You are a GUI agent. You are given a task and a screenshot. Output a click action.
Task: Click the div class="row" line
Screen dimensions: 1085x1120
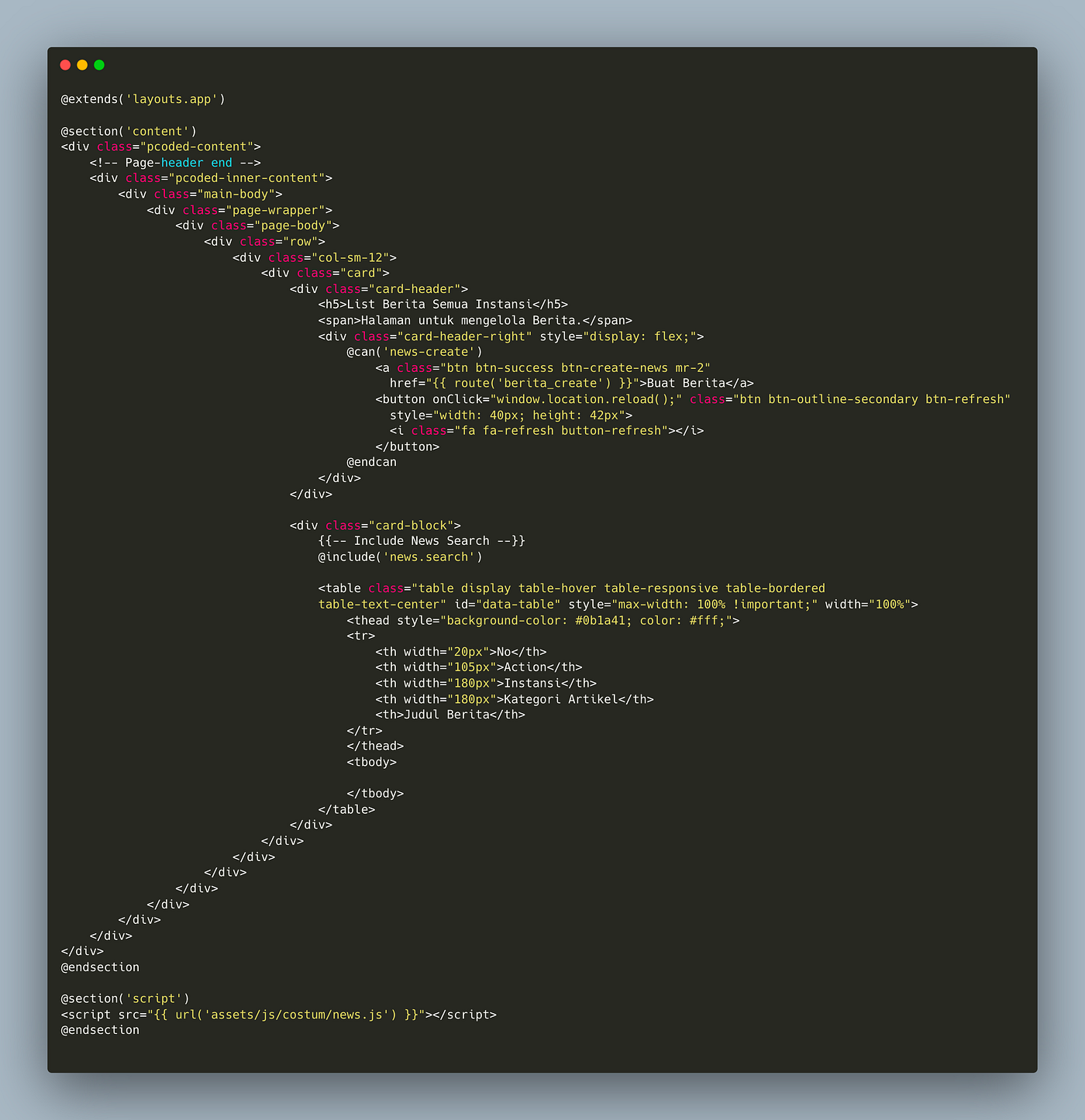pyautogui.click(x=264, y=241)
